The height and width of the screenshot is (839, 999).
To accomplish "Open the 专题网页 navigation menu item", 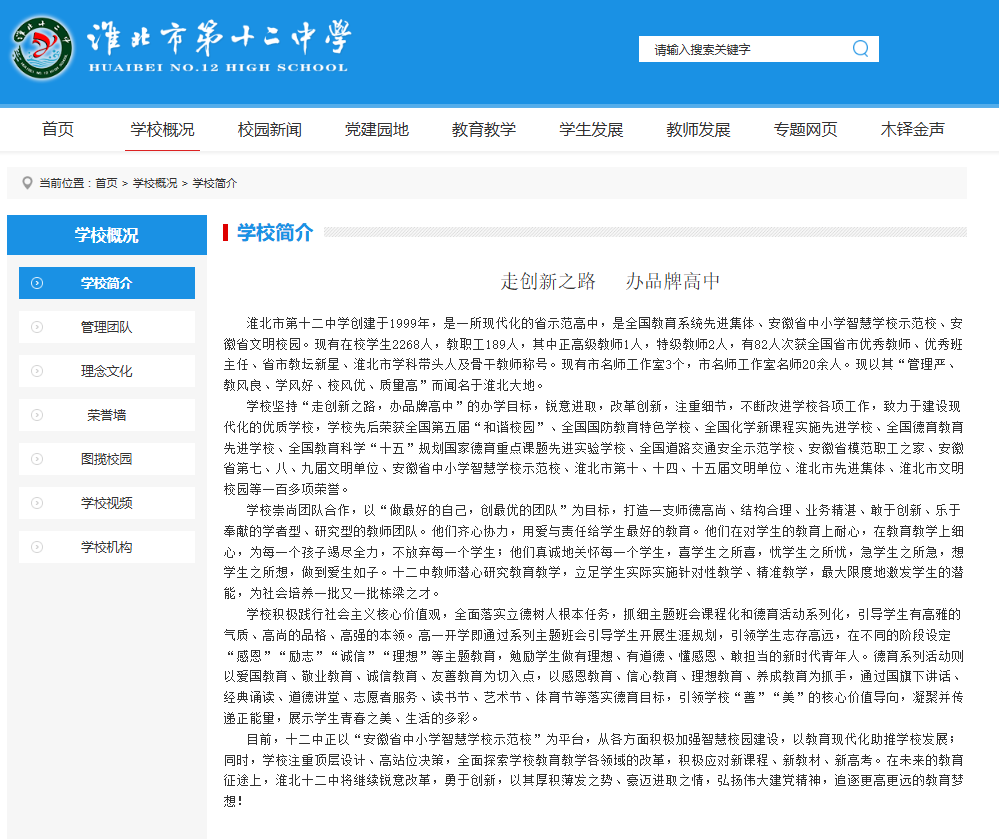I will [805, 129].
